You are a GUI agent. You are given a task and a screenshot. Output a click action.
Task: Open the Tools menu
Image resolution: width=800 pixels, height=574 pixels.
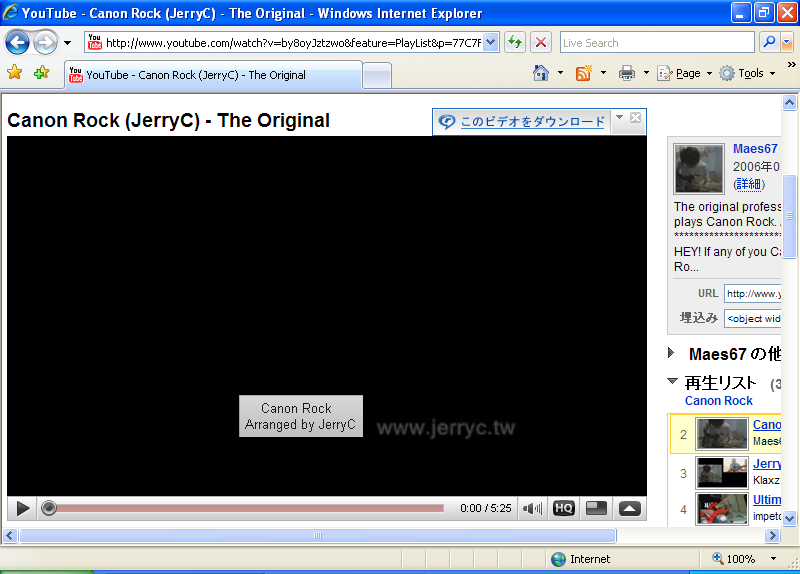747,73
